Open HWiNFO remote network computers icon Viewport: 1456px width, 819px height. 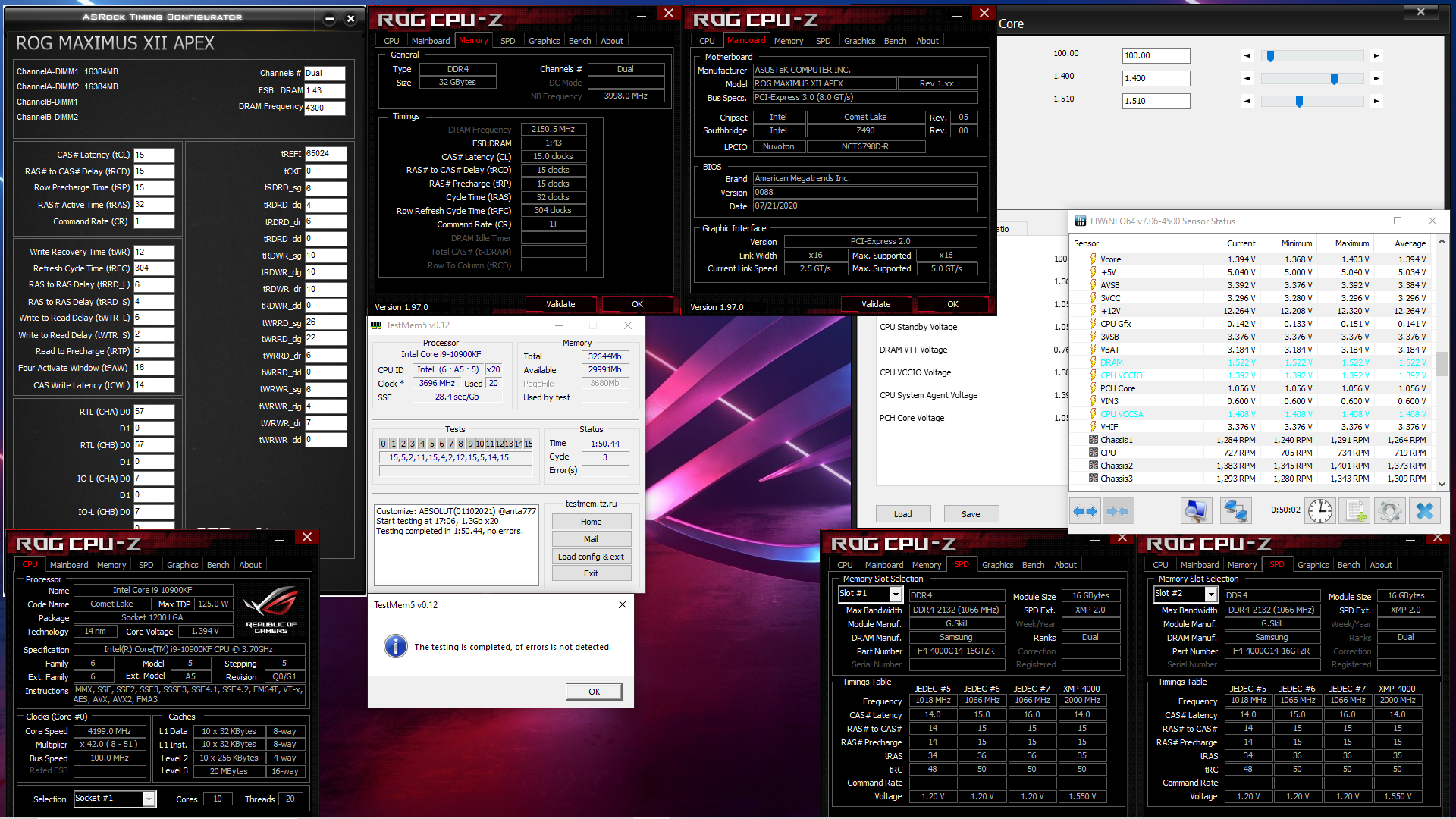1235,511
